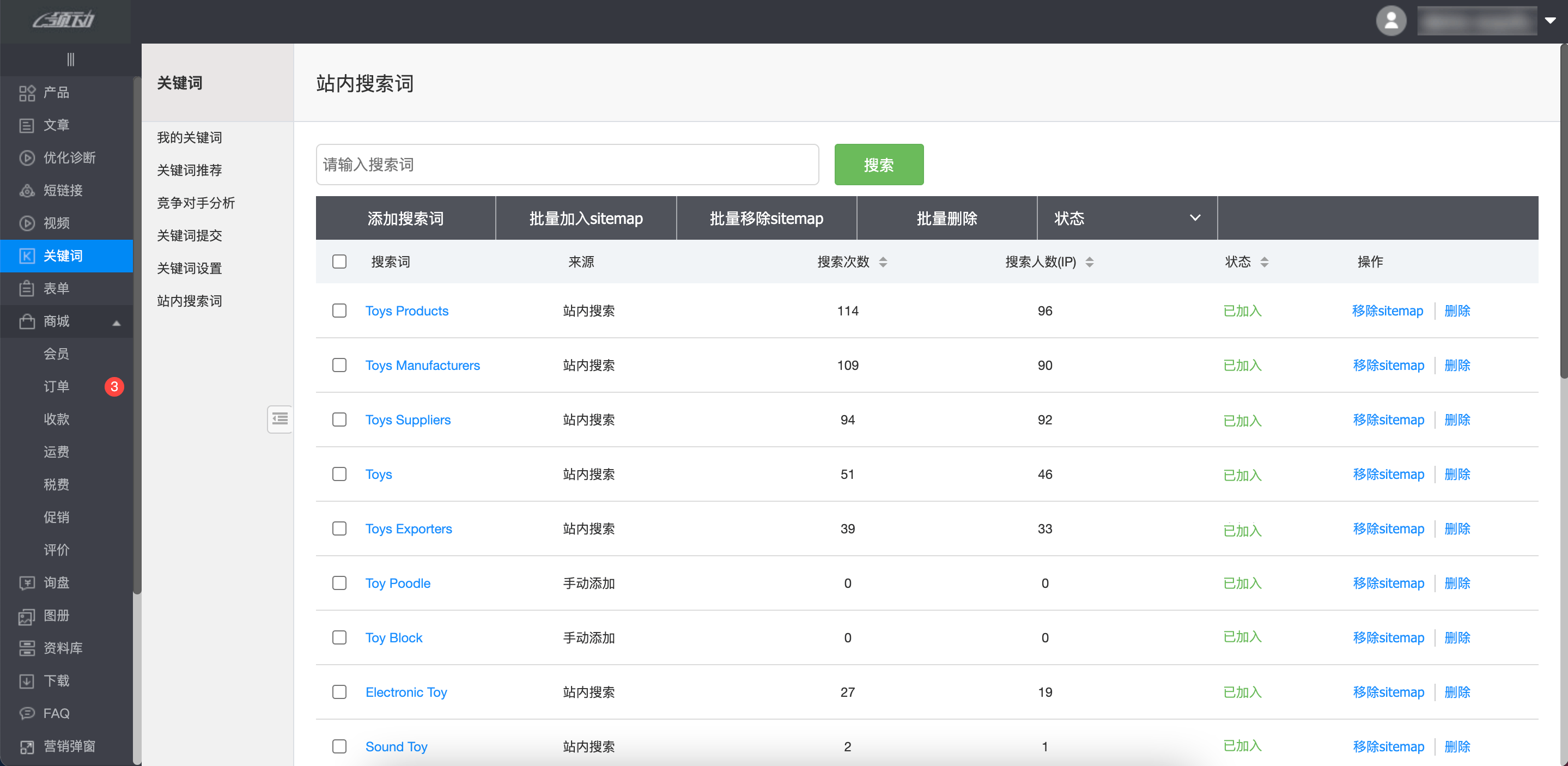Tick the select-all header checkbox
Image resolution: width=1568 pixels, height=766 pixels.
click(x=339, y=262)
